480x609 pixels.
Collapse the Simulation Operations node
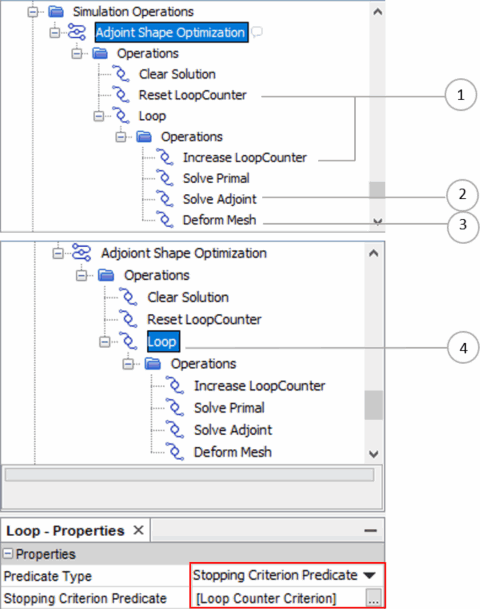33,12
